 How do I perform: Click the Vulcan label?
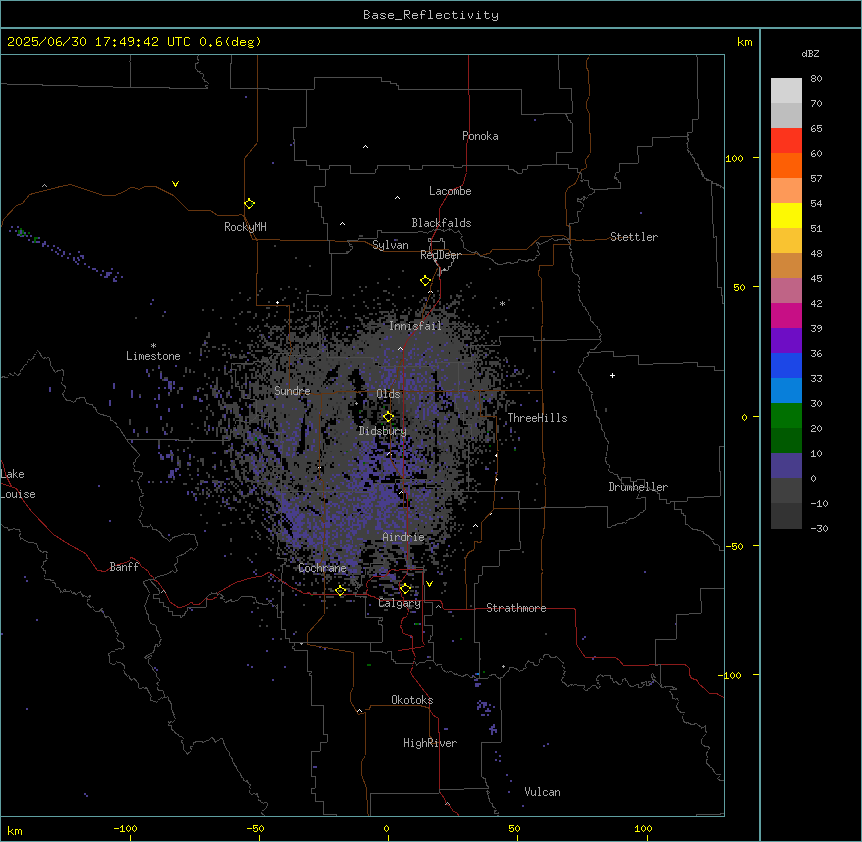[542, 792]
